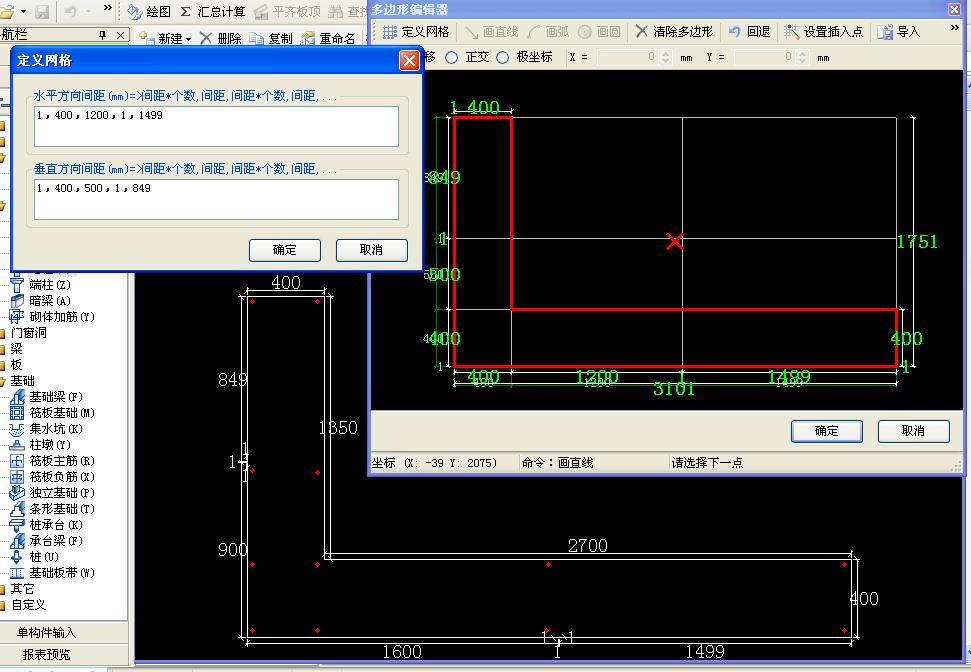Click the save disk icon in the main toolbar

pos(42,11)
